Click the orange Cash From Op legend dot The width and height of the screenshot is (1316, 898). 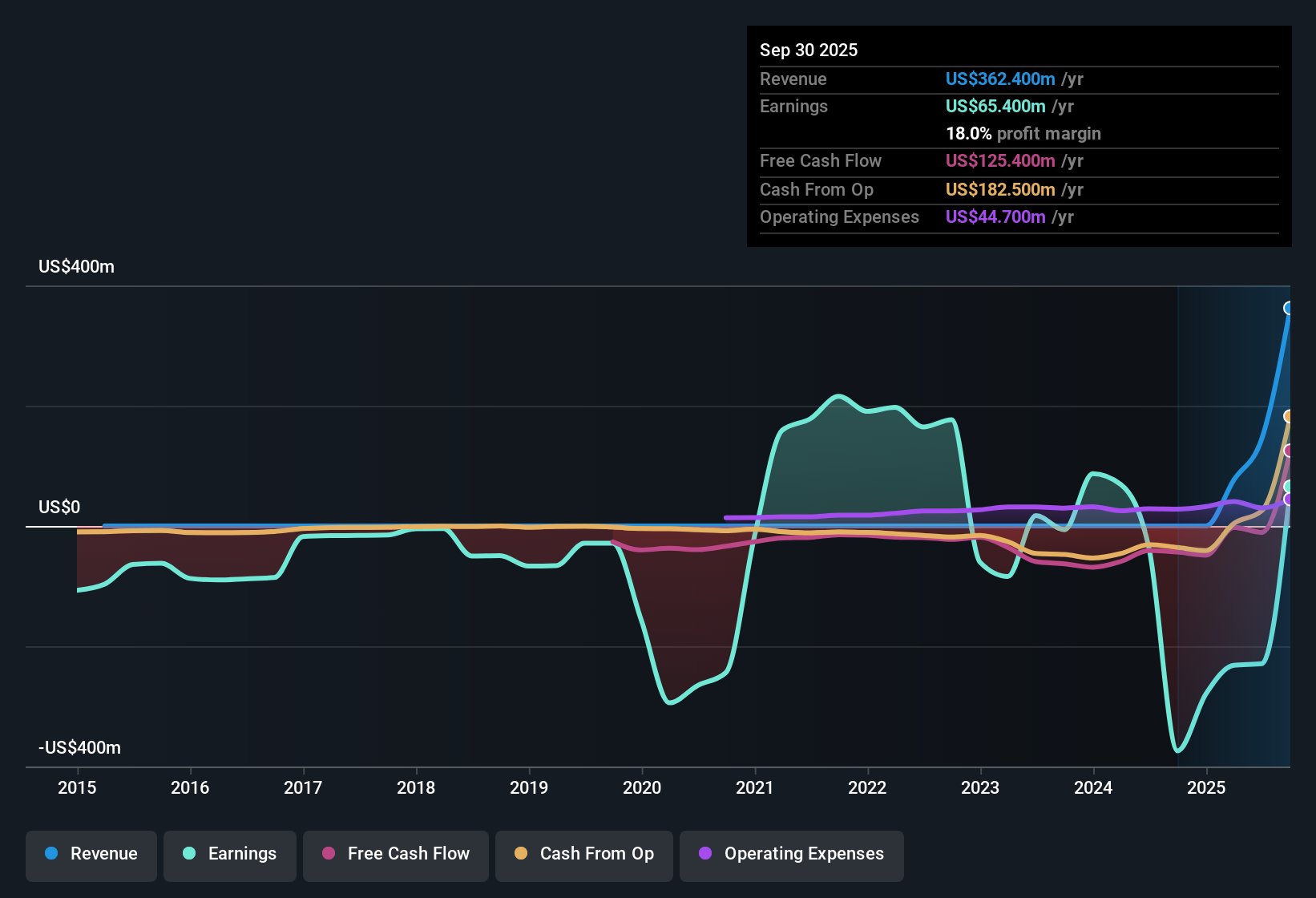pos(521,854)
